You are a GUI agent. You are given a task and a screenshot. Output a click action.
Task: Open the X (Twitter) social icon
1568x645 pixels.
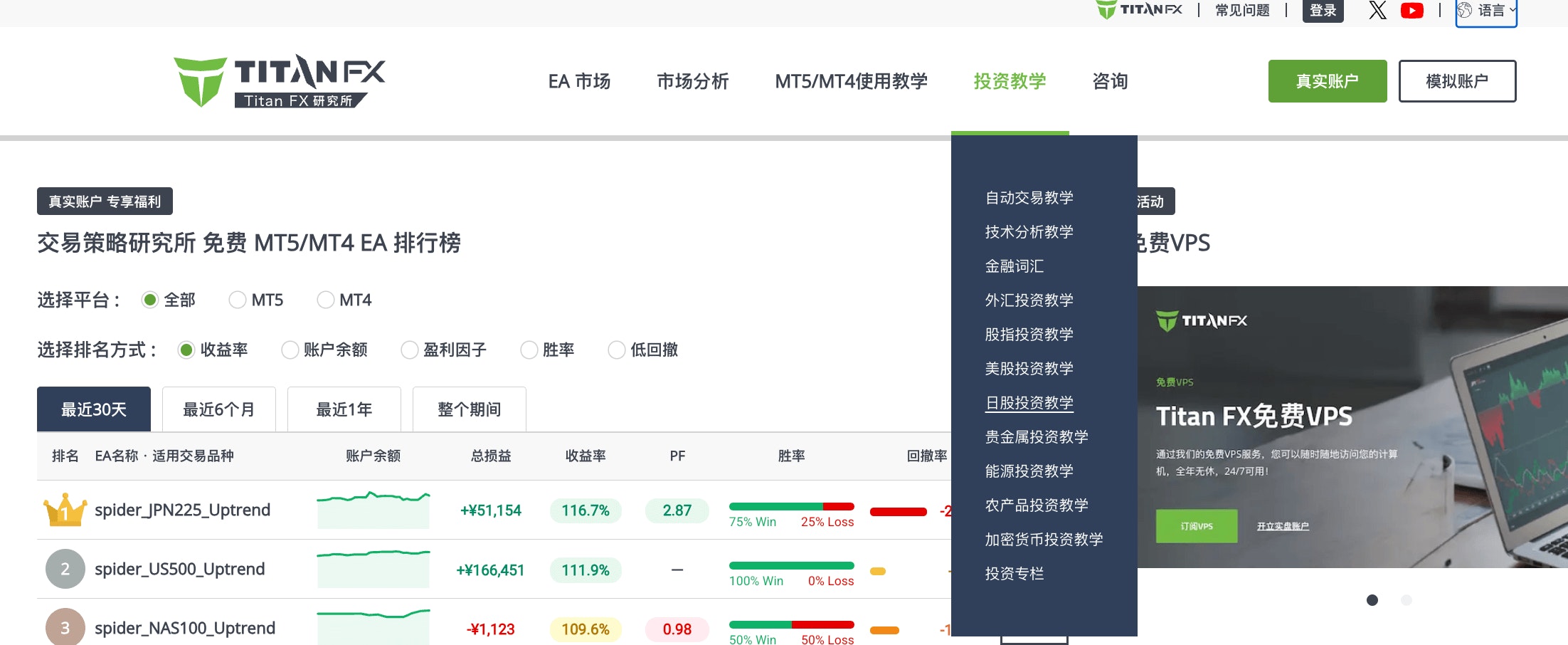[1377, 10]
